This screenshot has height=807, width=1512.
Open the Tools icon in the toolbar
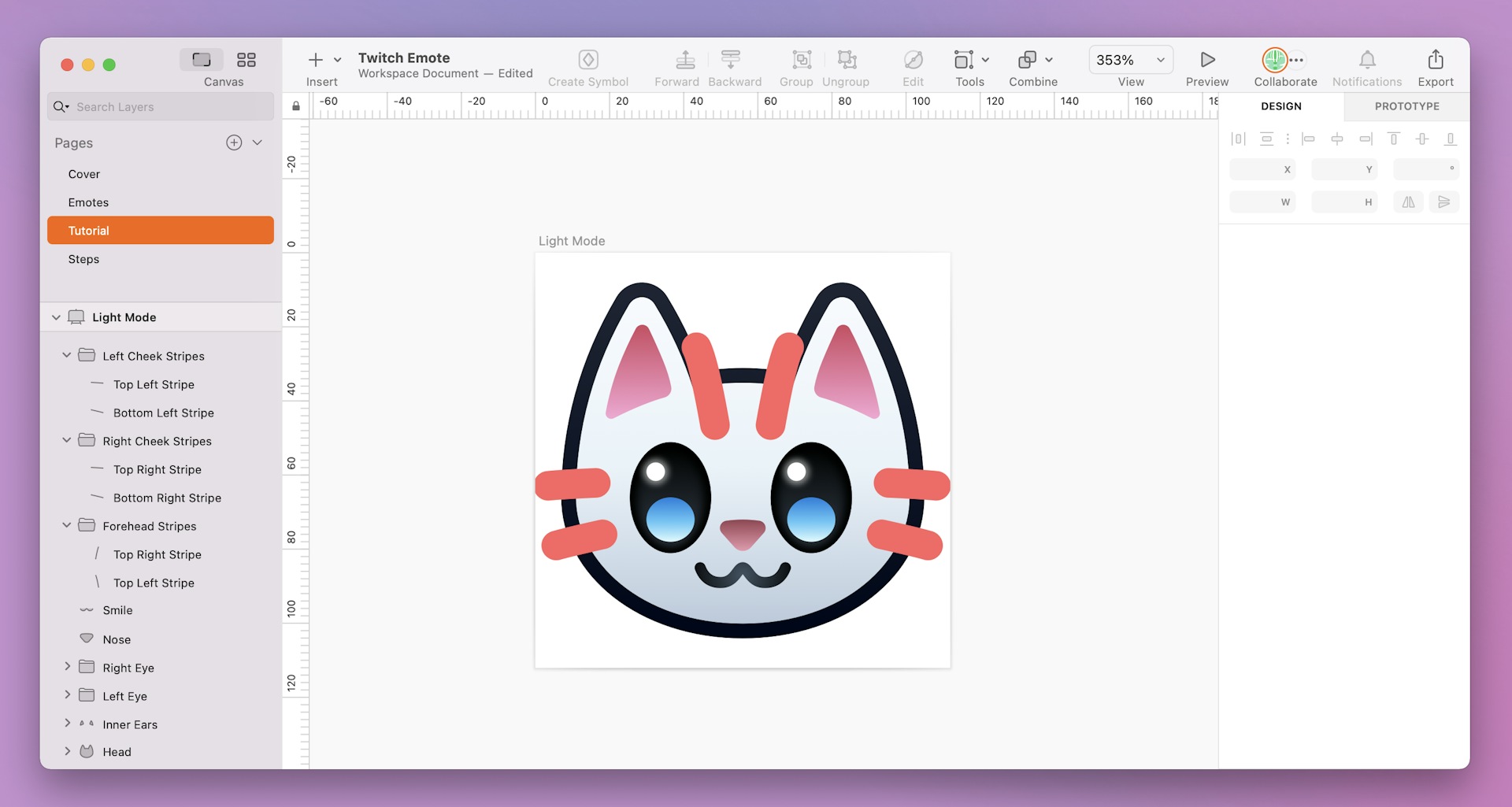click(x=964, y=59)
